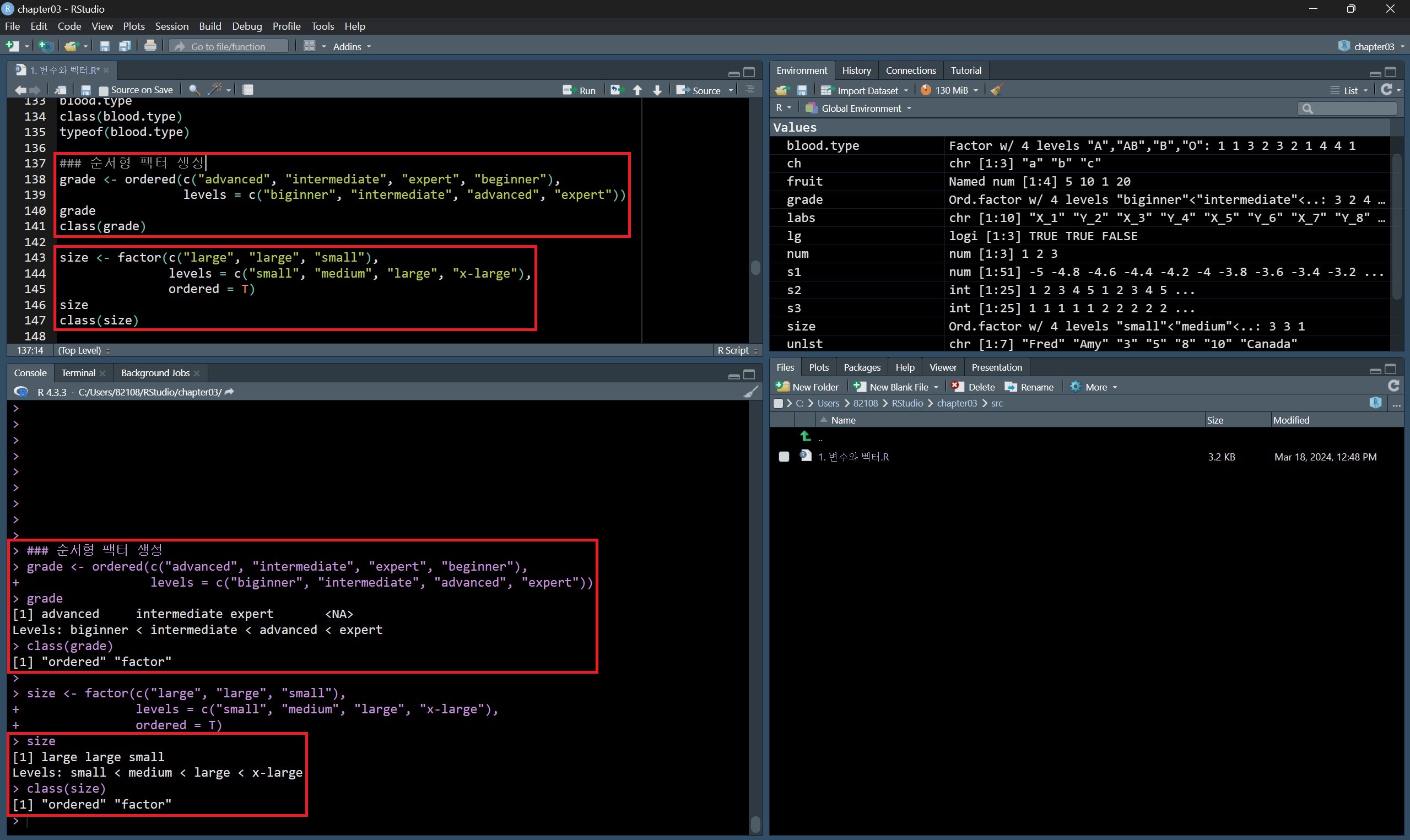Toggle the Source on Save checkbox

point(104,90)
